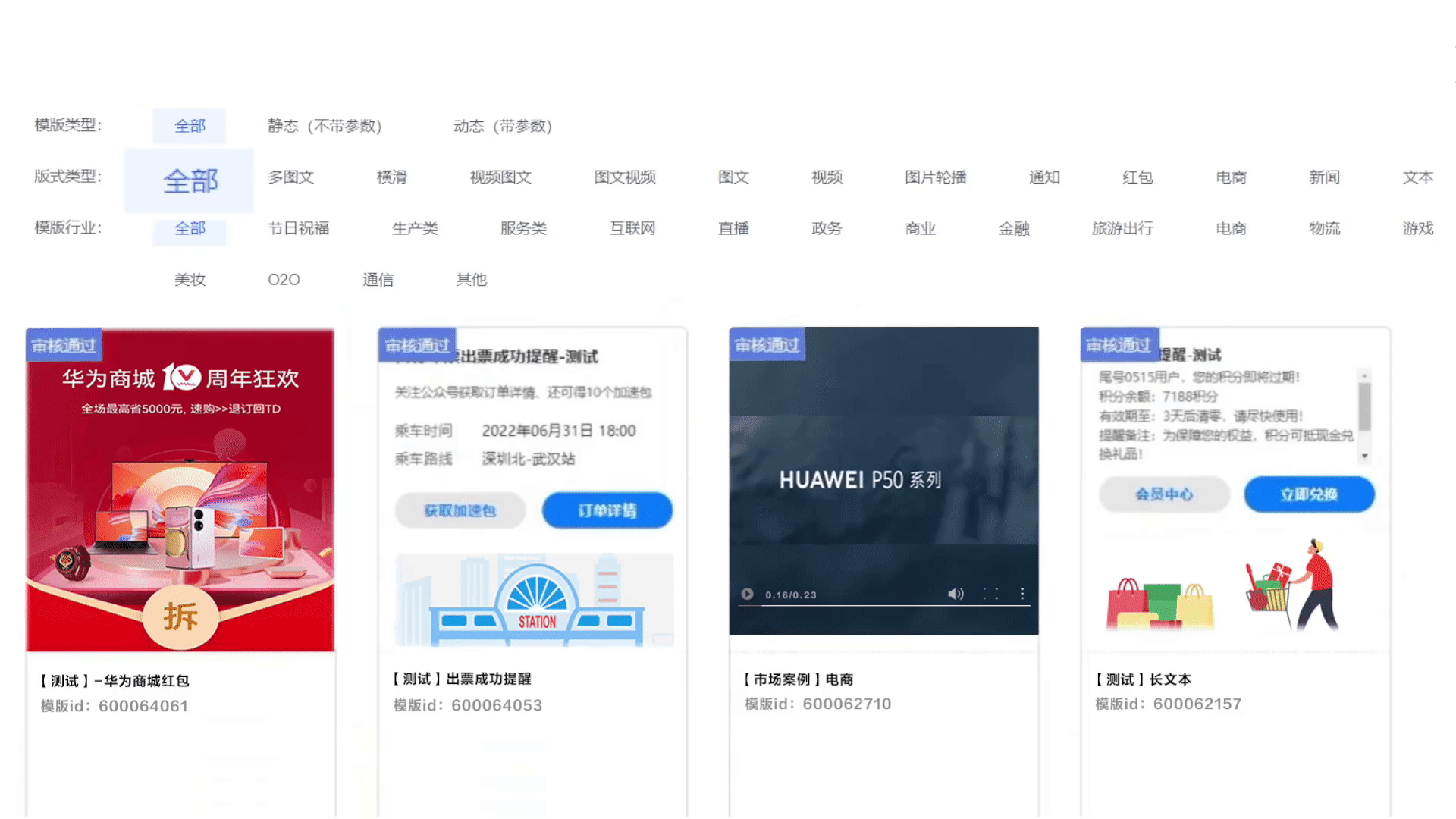Viewport: 1456px width, 819px height.
Task: Open the 拆 red envelope button
Action: pyautogui.click(x=180, y=616)
